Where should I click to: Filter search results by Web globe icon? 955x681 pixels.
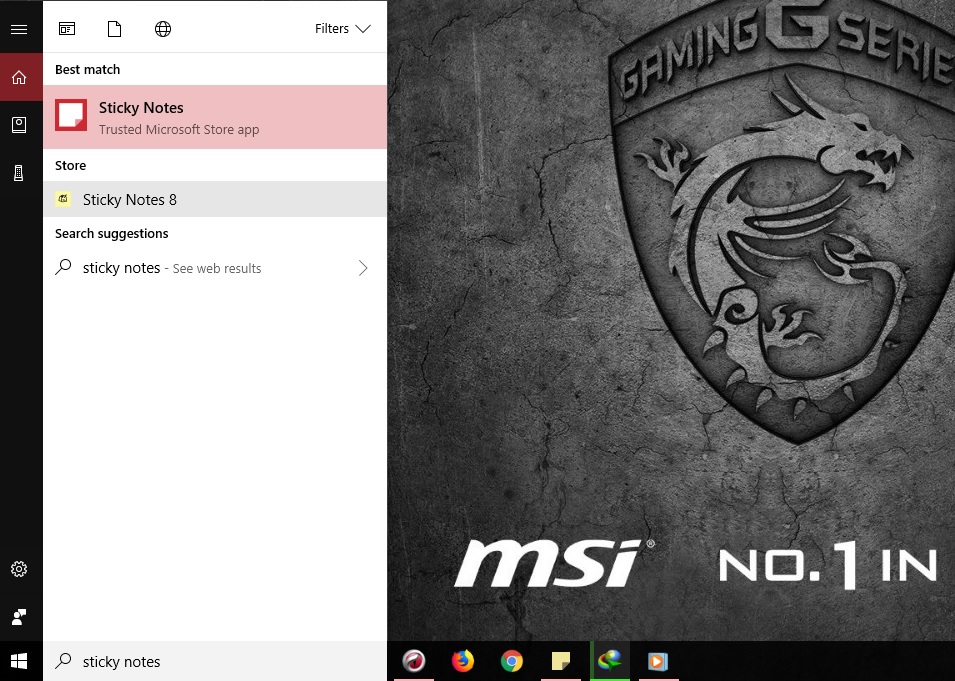click(163, 29)
